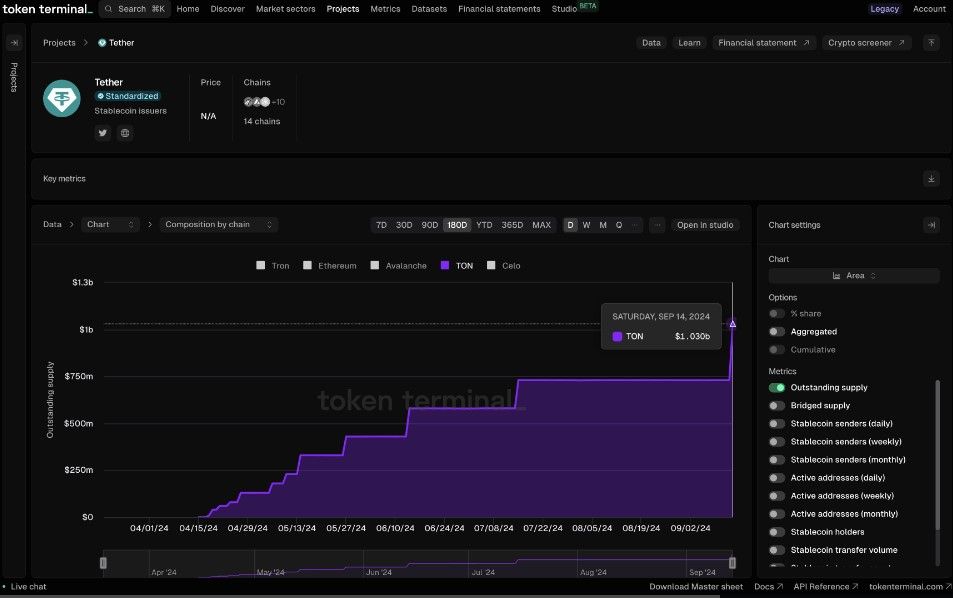Screen dimensions: 953x598
Task: Open Live chat
Action: 28,587
